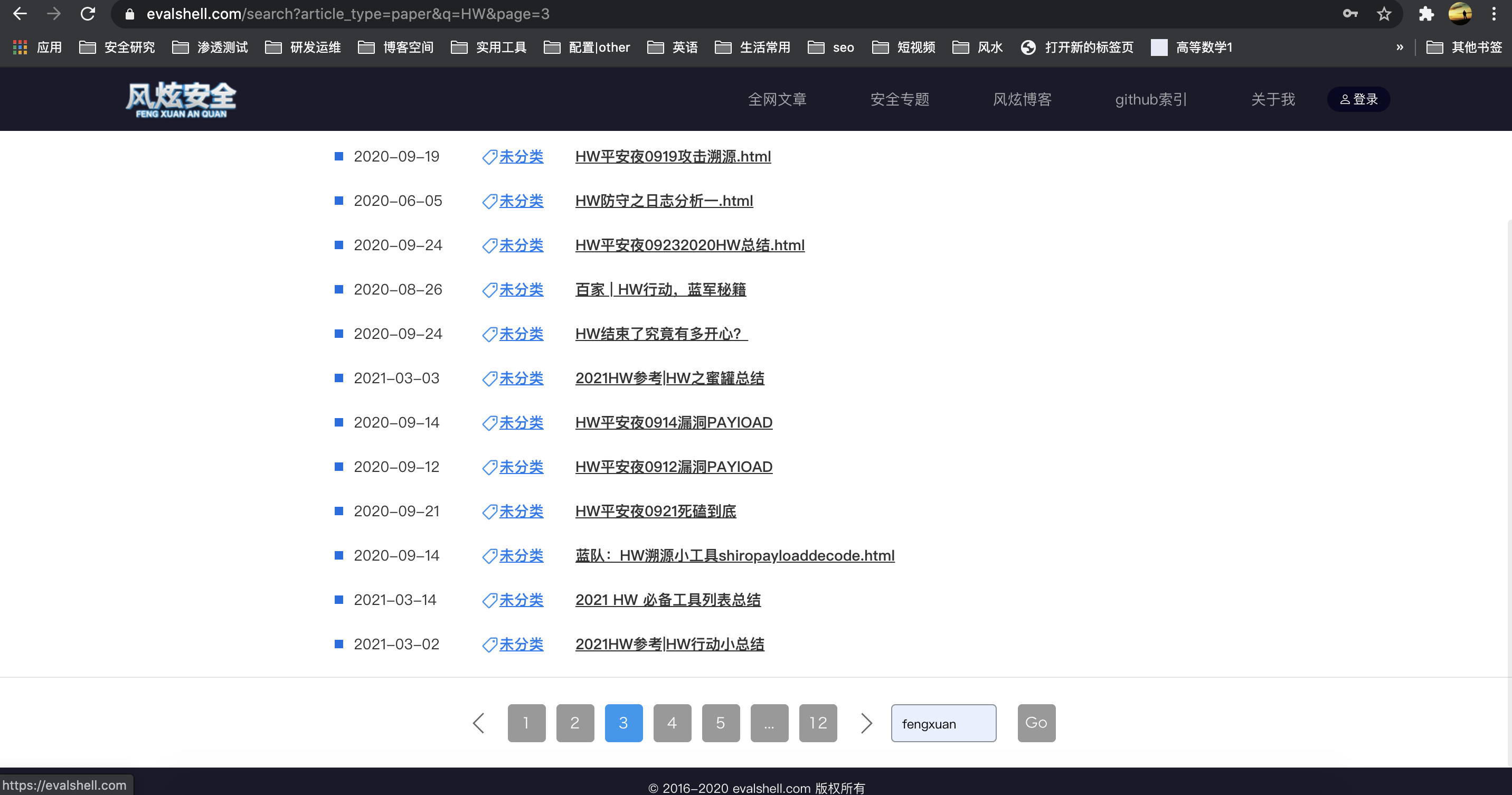Open saved passwords via key icon

tap(1350, 14)
